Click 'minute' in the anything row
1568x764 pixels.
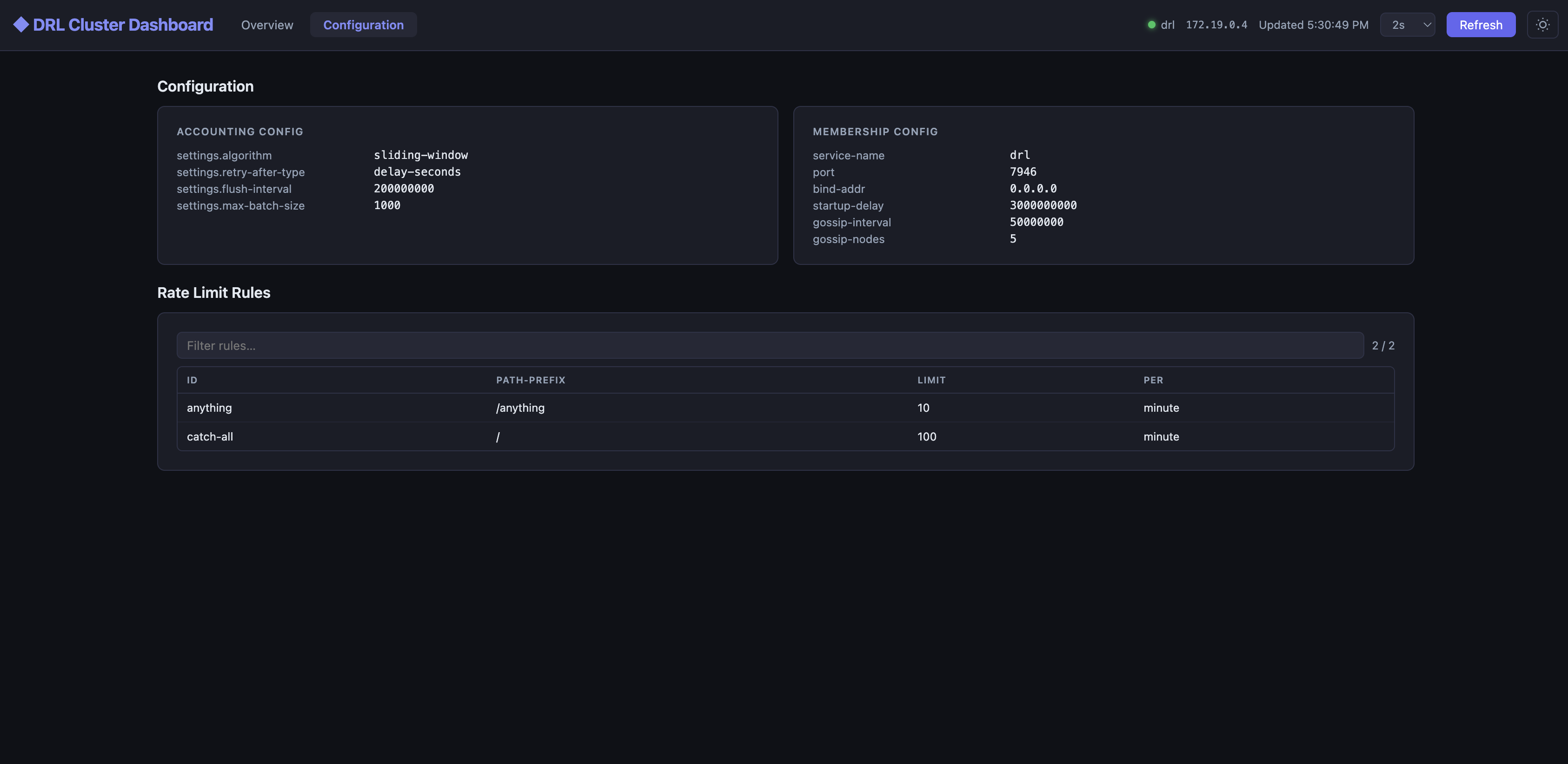[x=1161, y=408]
